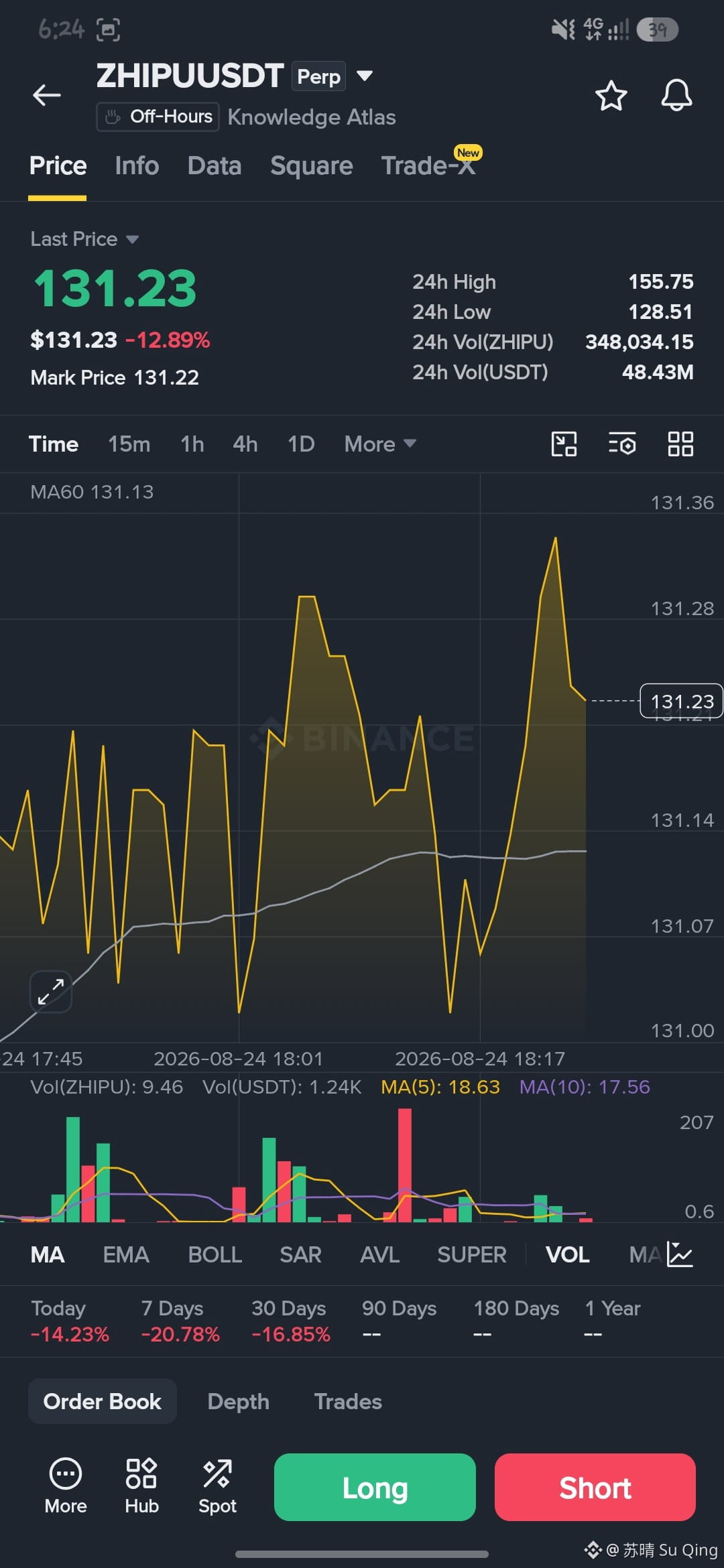Open the chart drawing tools icon

(x=564, y=444)
